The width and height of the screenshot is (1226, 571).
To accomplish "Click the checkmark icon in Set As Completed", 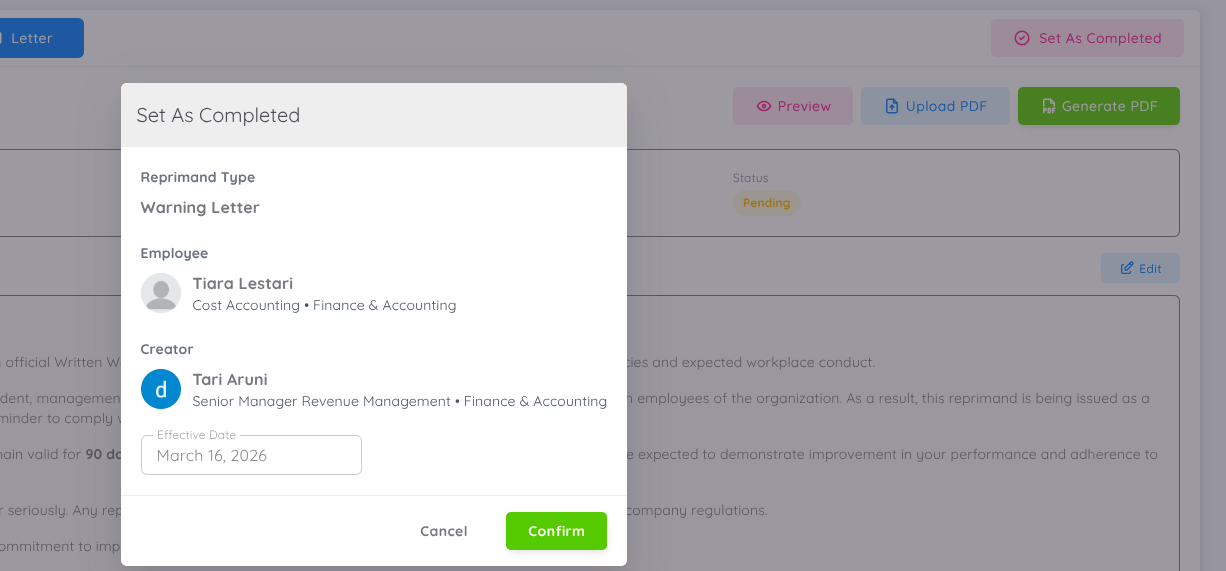I will 1021,38.
